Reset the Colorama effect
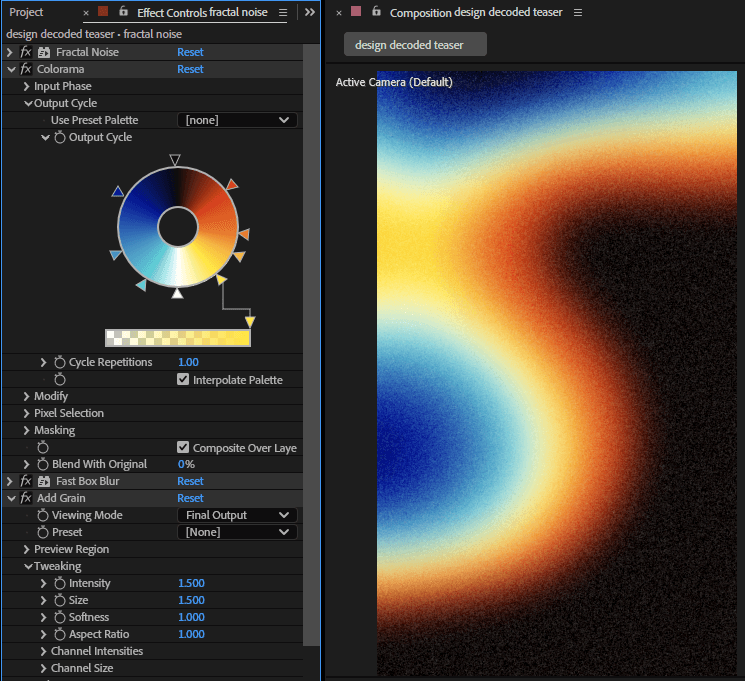Image resolution: width=745 pixels, height=681 pixels. coord(190,69)
